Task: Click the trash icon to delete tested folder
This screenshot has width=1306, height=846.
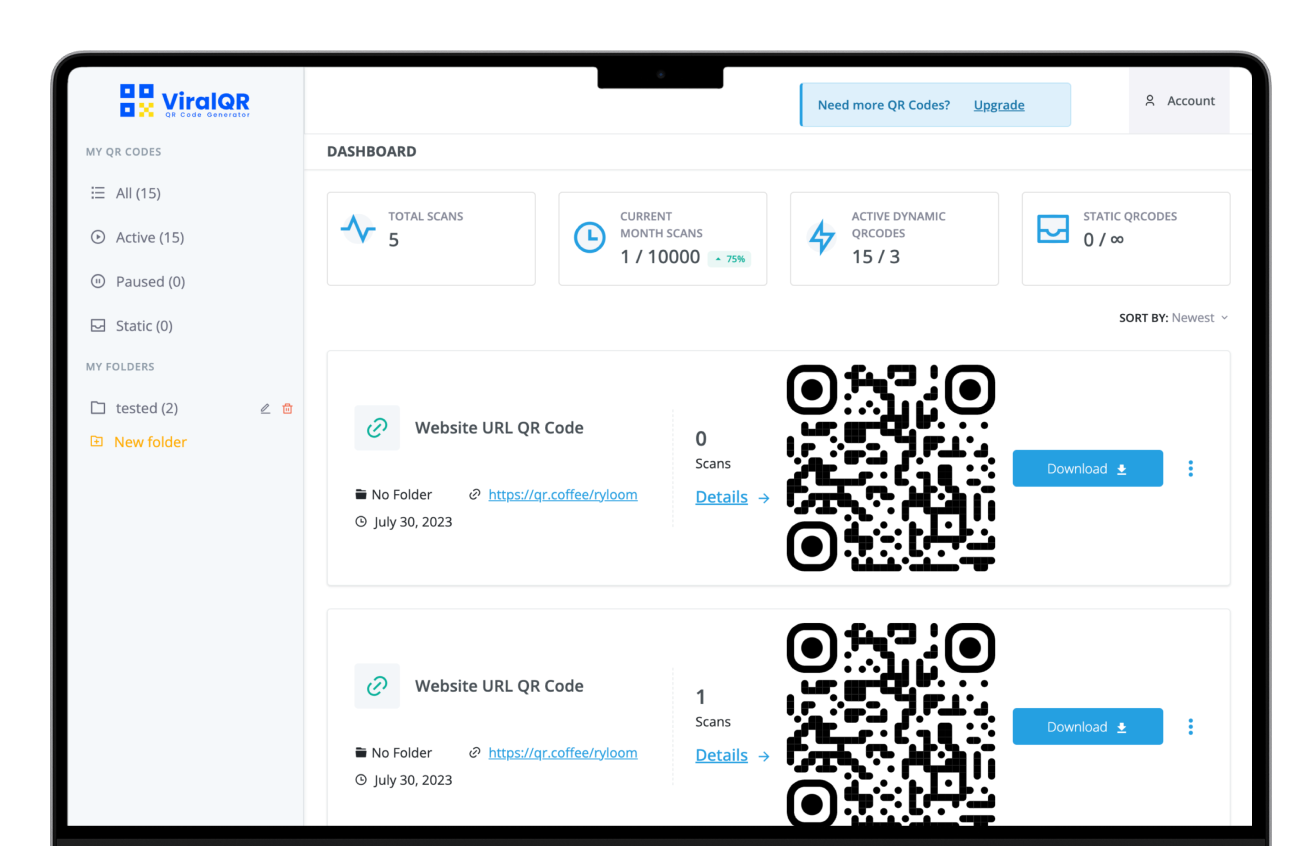Action: pos(287,408)
